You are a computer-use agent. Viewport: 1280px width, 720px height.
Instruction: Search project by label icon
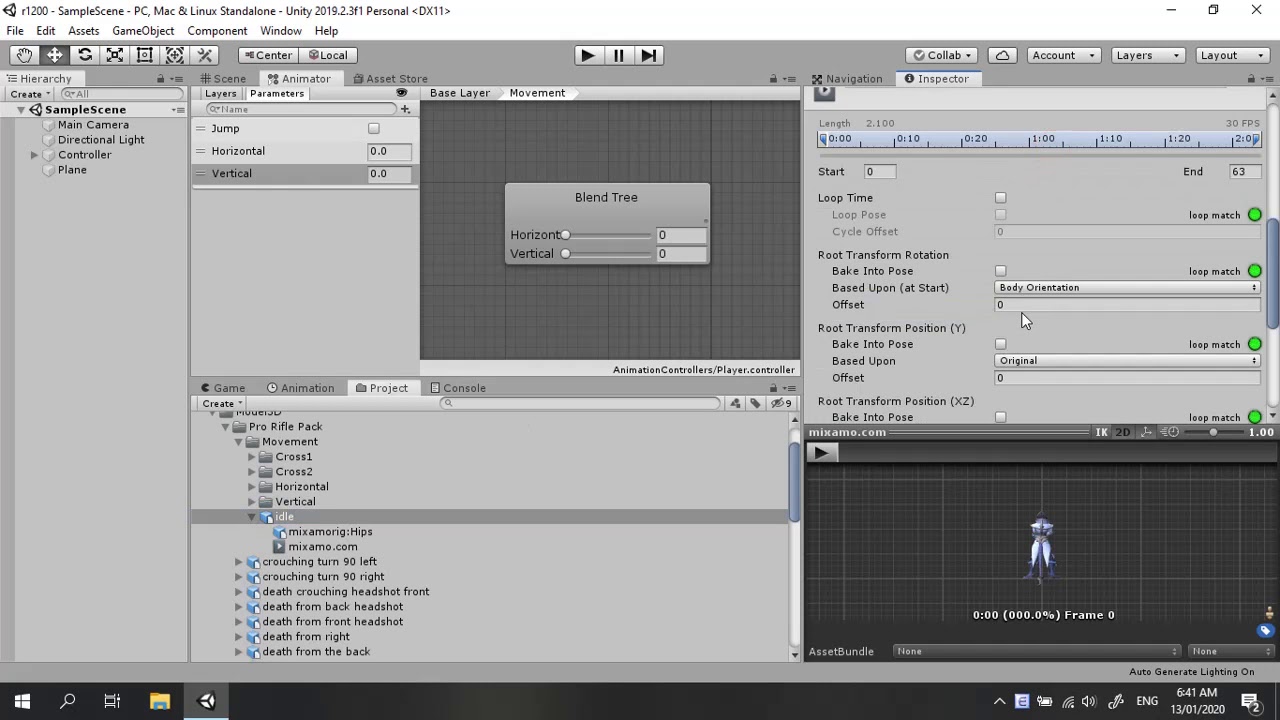755,403
